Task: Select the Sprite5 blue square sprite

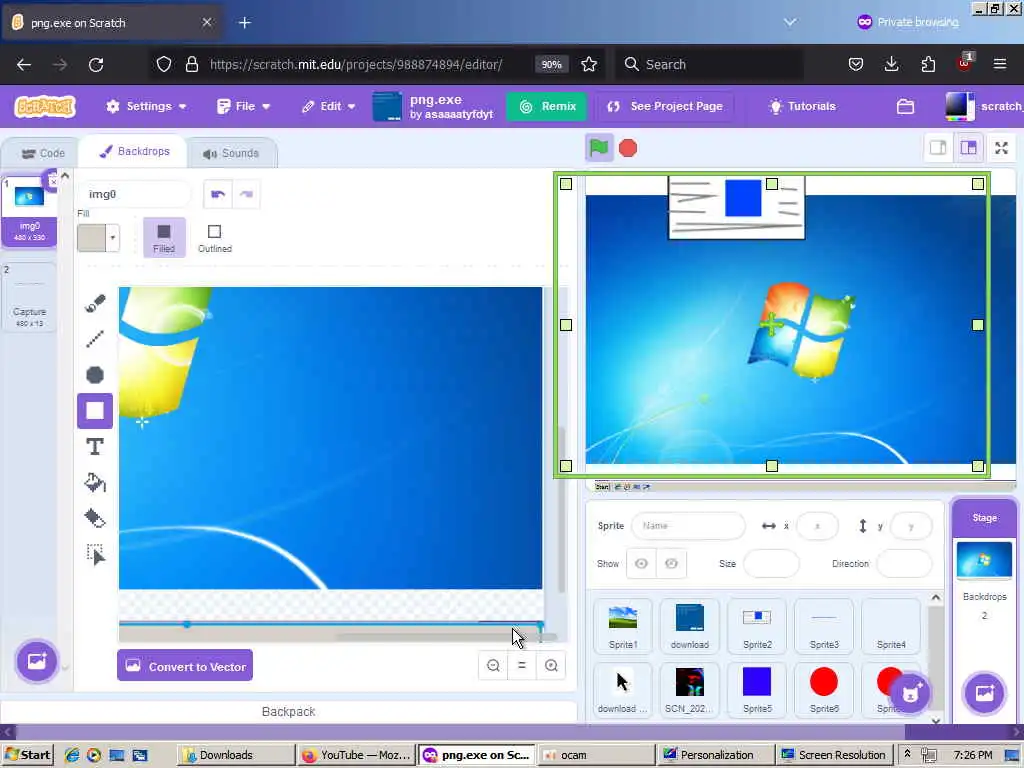Action: point(757,689)
